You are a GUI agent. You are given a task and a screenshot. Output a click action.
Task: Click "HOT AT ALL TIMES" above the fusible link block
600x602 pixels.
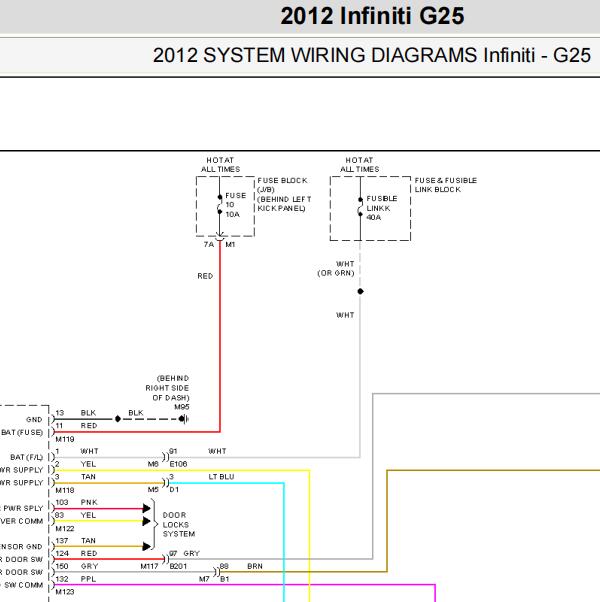(x=359, y=165)
